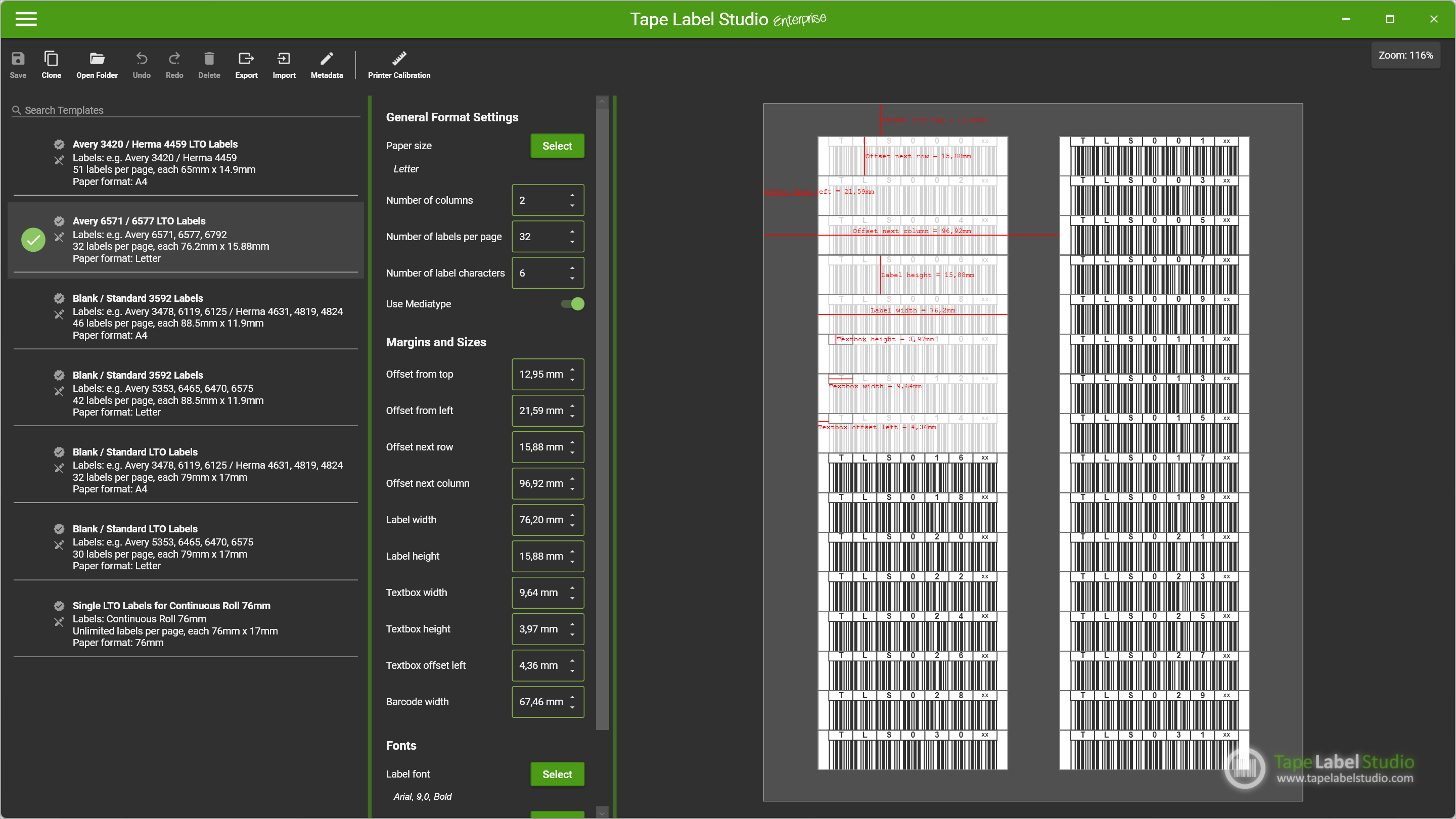This screenshot has width=1456, height=819.
Task: Click the search magnifier icon
Action: (17, 110)
